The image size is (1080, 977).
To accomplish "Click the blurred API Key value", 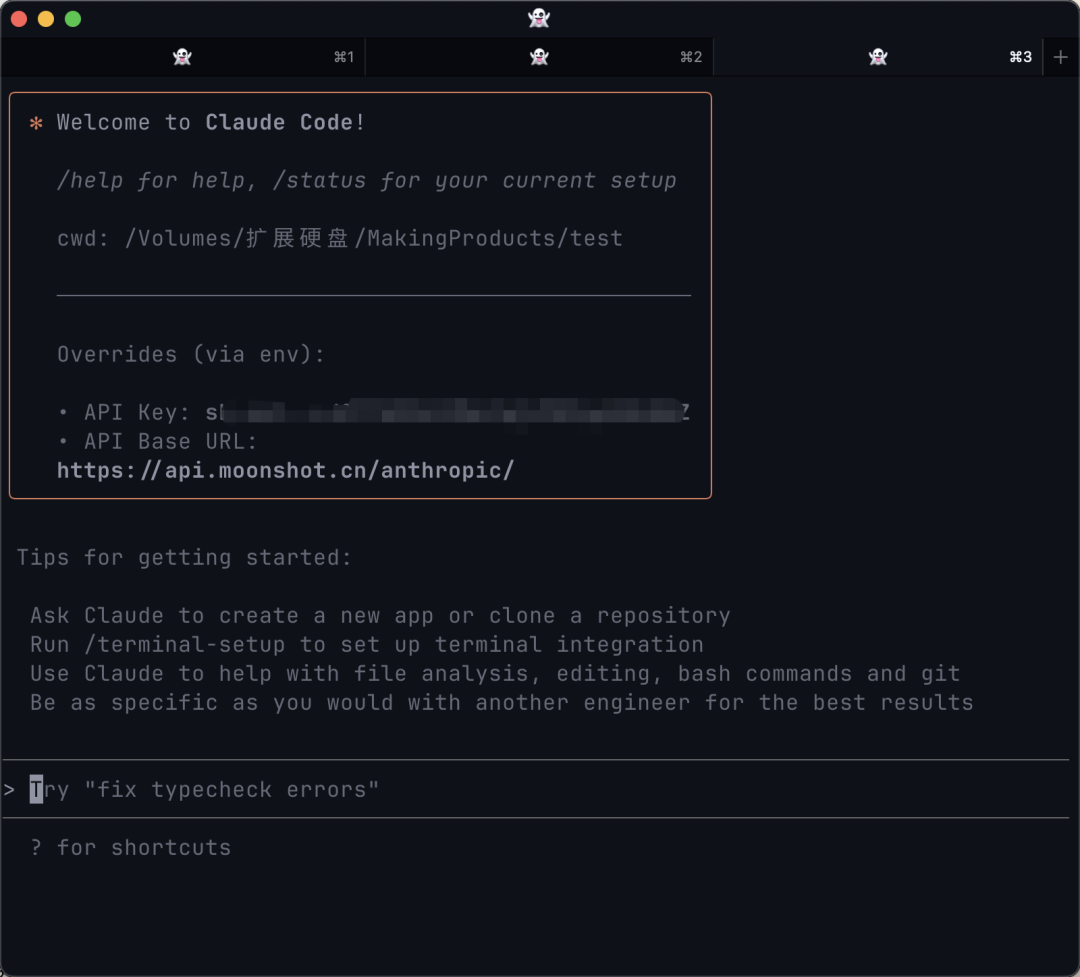I will (448, 412).
